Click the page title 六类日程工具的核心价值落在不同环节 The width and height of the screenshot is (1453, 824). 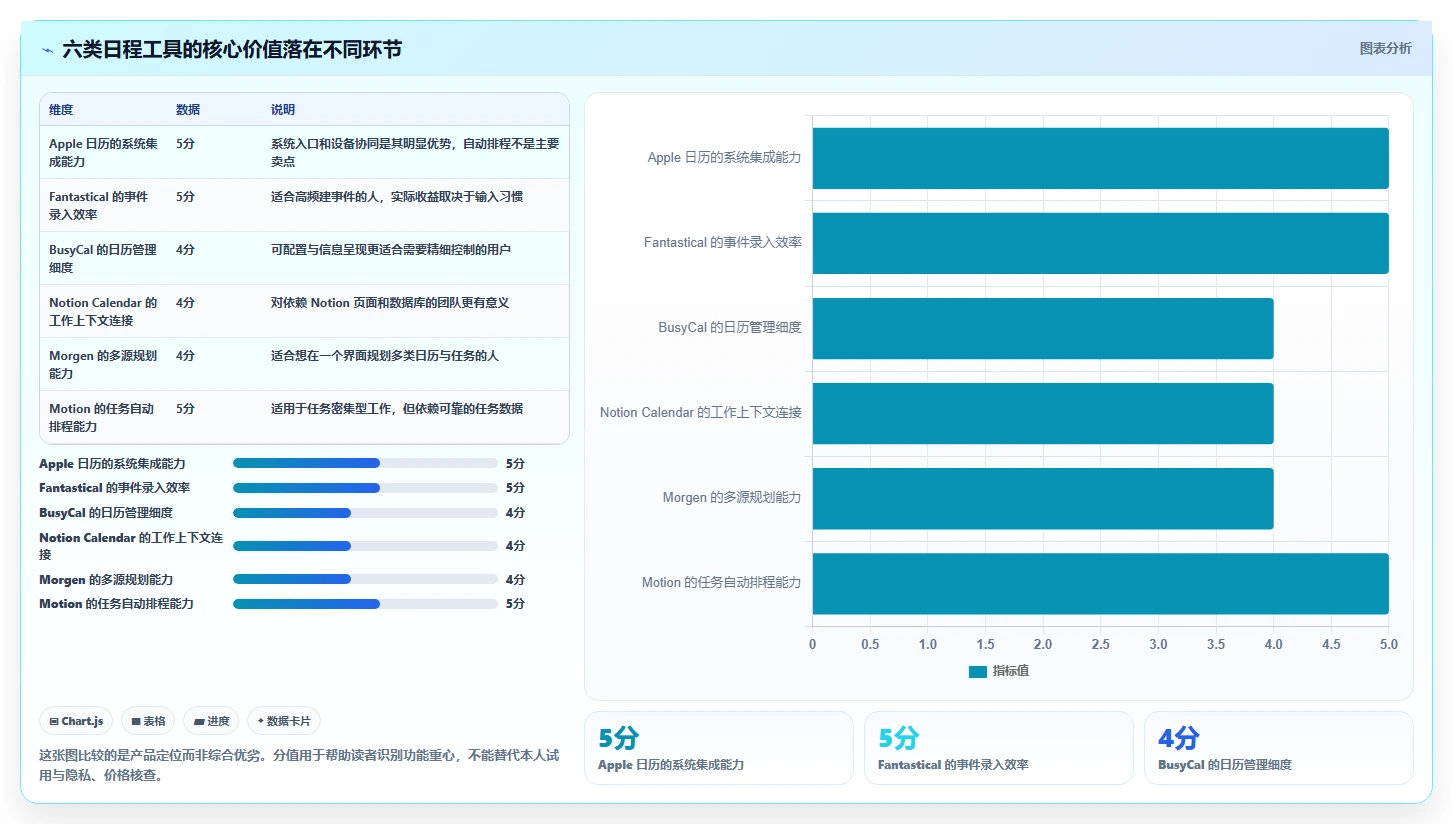pyautogui.click(x=232, y=49)
